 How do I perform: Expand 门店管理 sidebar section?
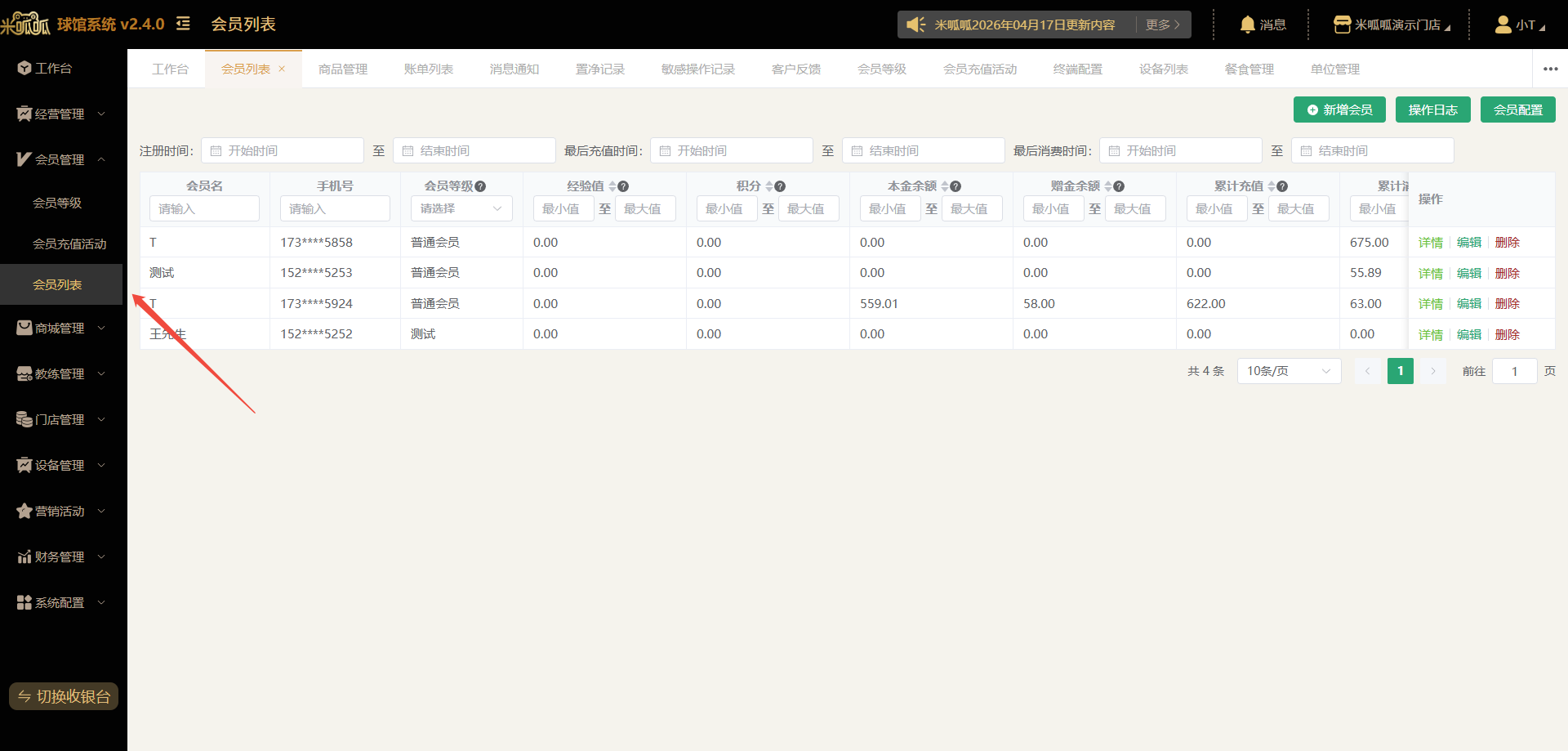click(x=61, y=419)
